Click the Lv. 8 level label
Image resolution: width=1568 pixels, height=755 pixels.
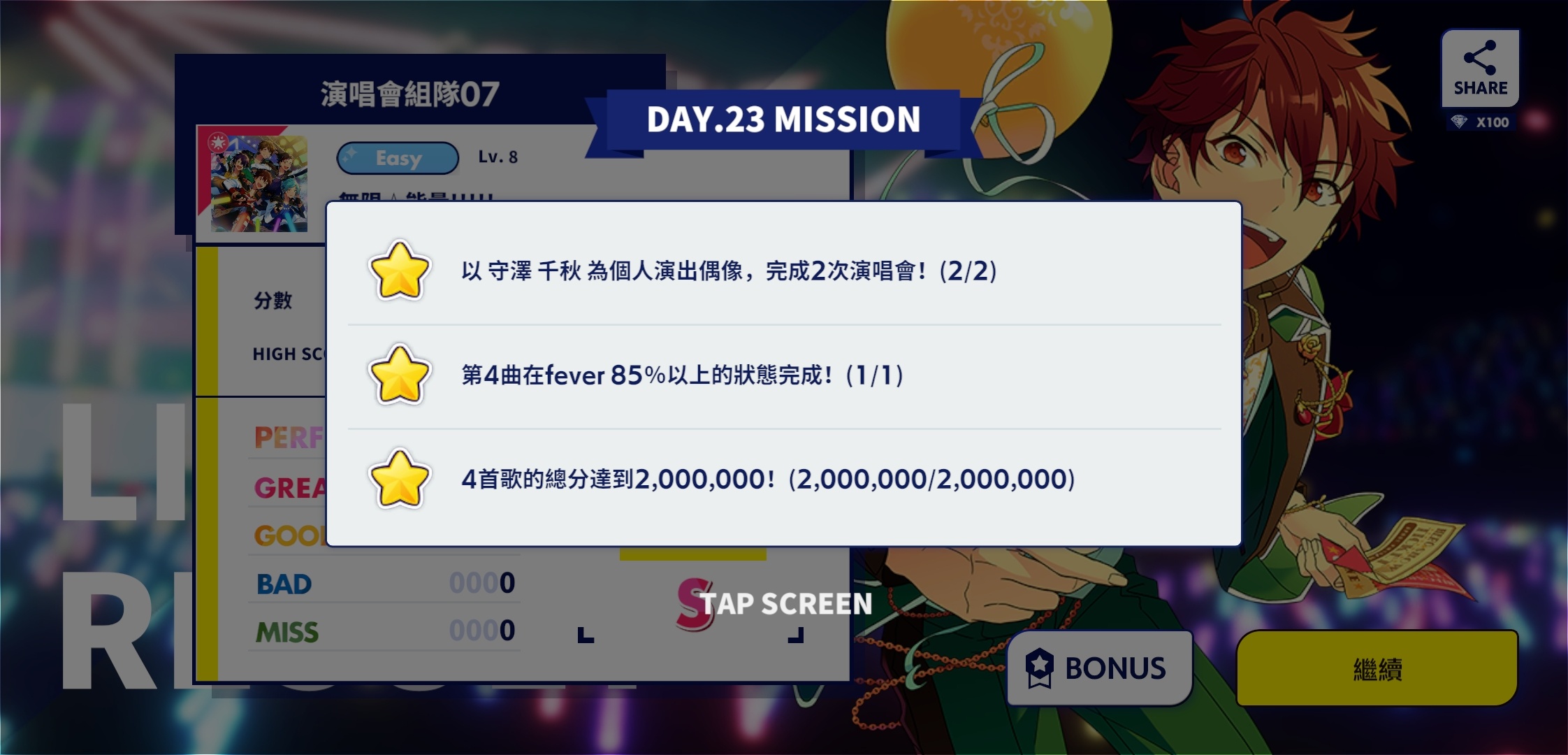[x=498, y=157]
